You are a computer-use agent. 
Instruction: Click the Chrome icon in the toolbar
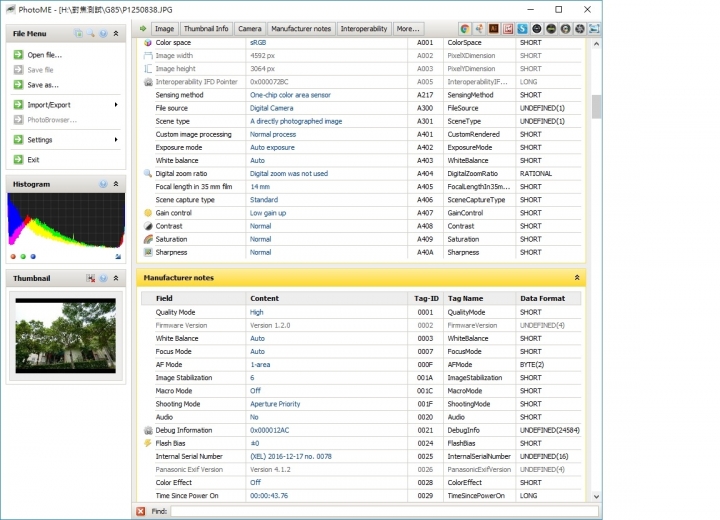[x=465, y=29]
